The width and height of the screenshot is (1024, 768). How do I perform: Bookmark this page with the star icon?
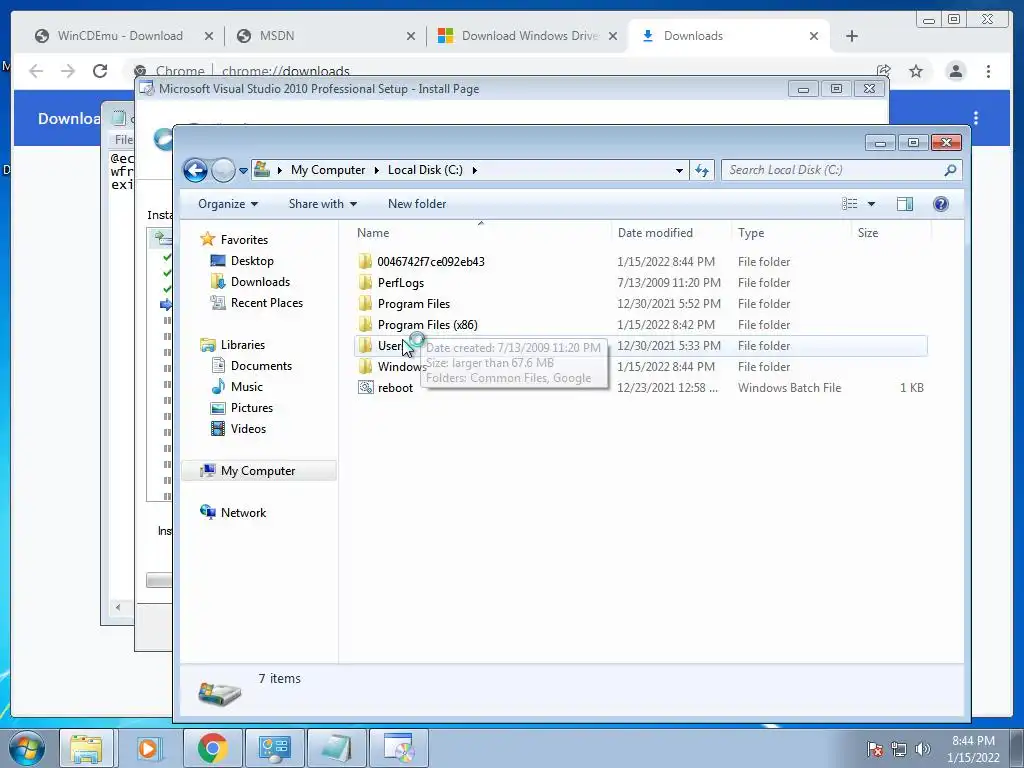click(x=916, y=71)
